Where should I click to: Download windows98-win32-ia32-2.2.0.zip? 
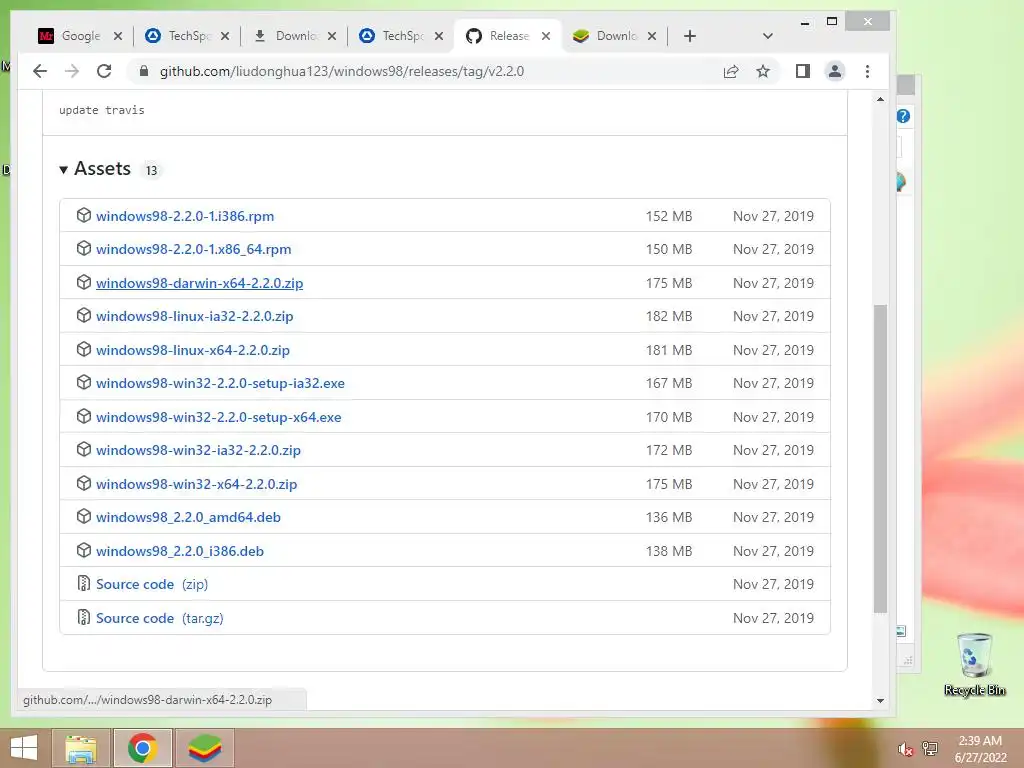199,451
